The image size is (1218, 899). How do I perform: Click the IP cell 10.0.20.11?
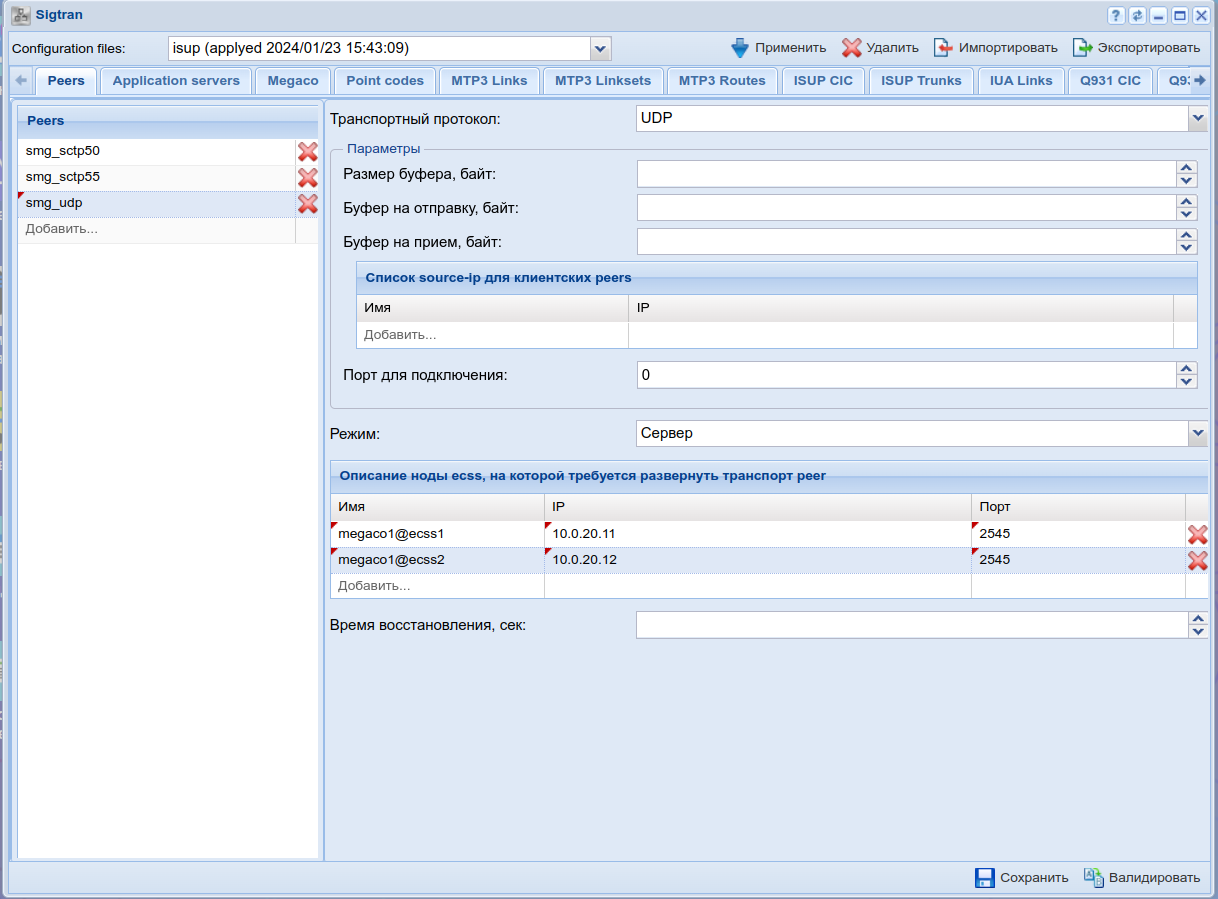pyautogui.click(x=757, y=534)
